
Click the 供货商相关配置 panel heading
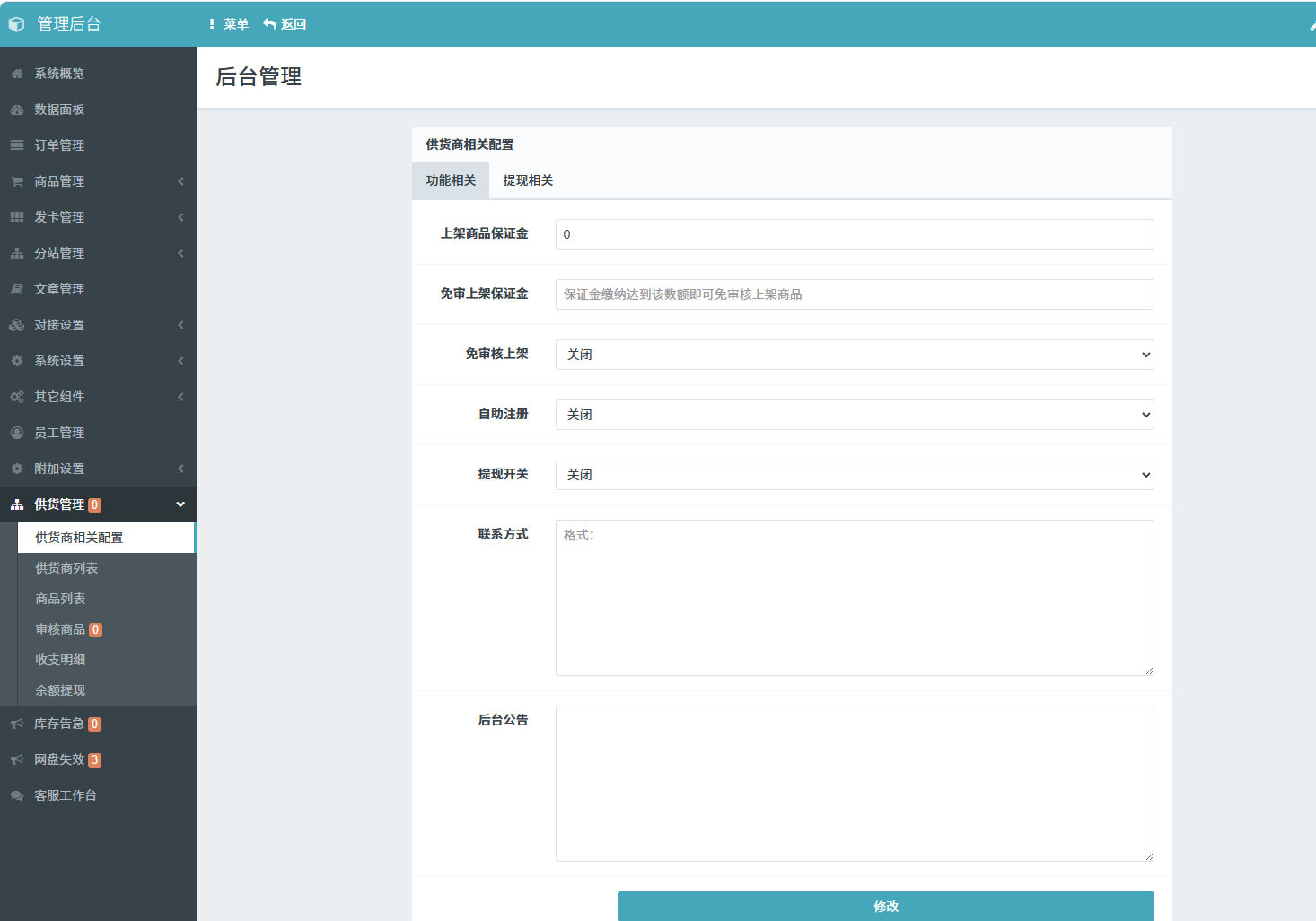469,145
